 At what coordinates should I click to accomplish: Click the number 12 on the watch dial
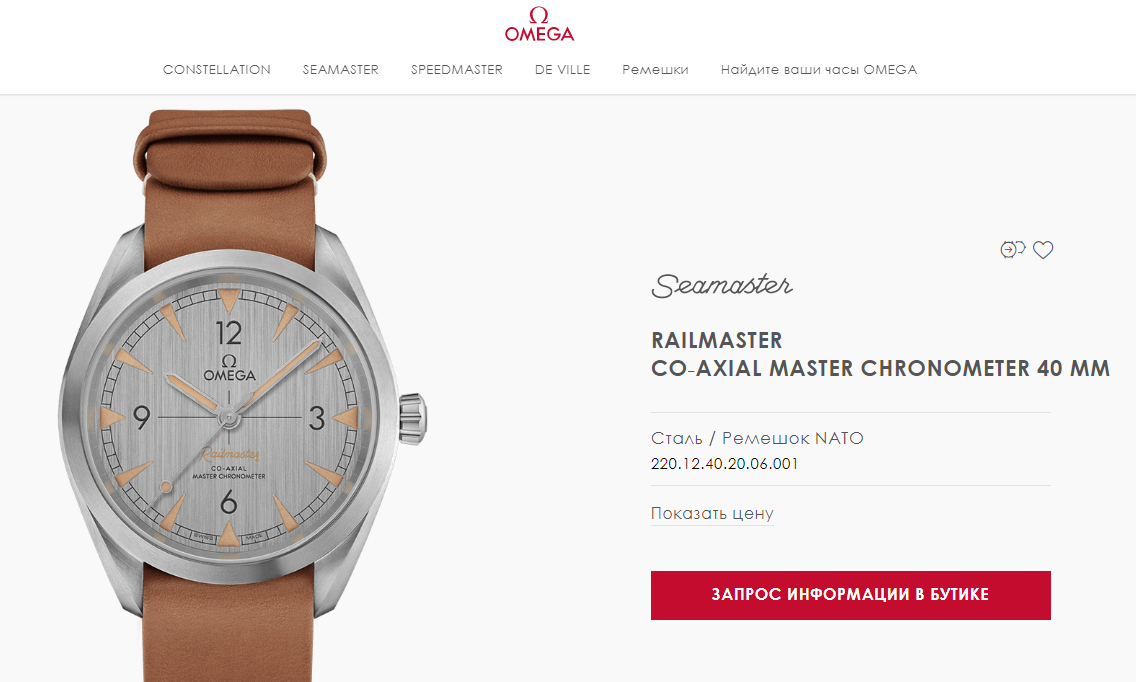(229, 333)
